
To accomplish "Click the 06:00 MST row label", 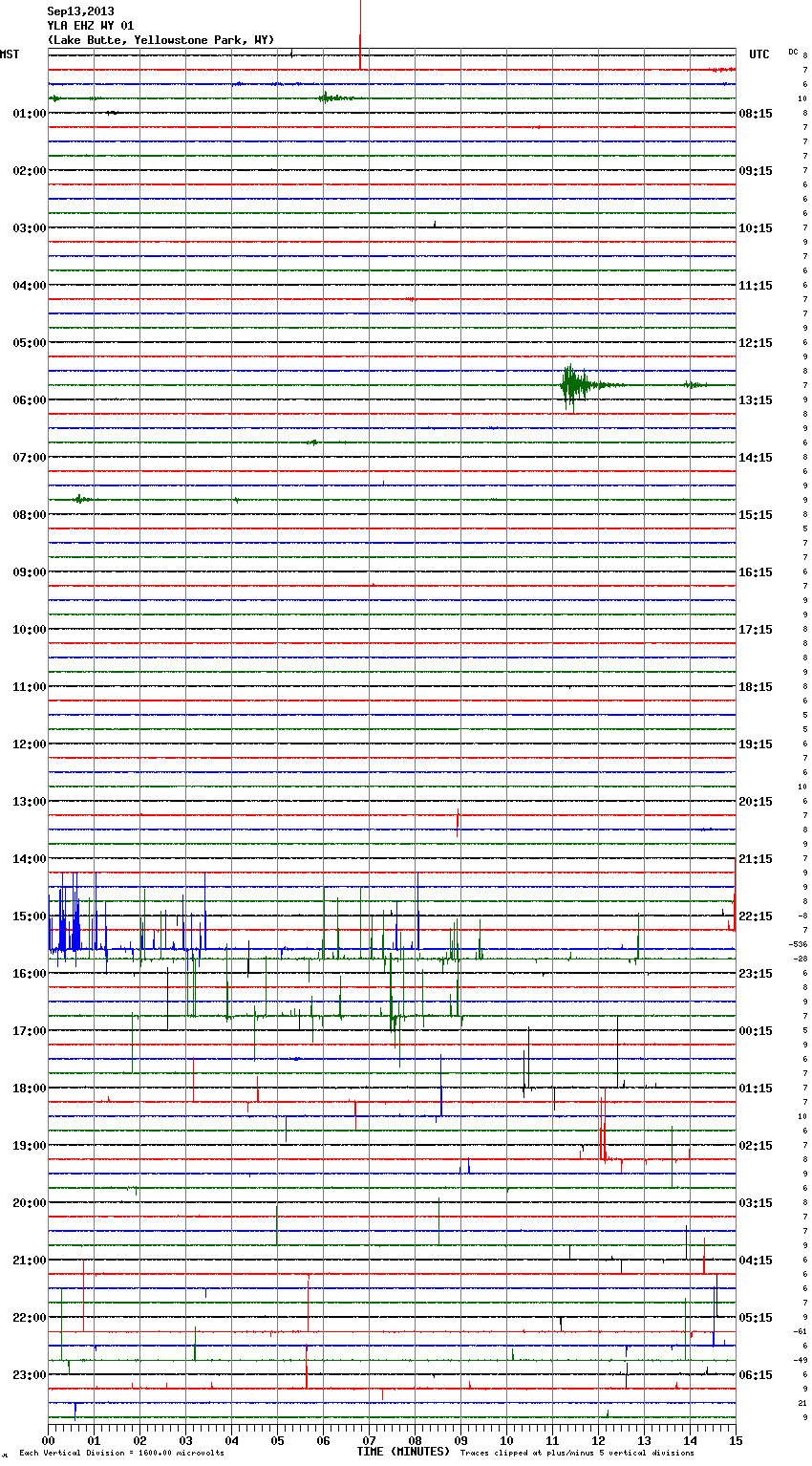I will [30, 400].
